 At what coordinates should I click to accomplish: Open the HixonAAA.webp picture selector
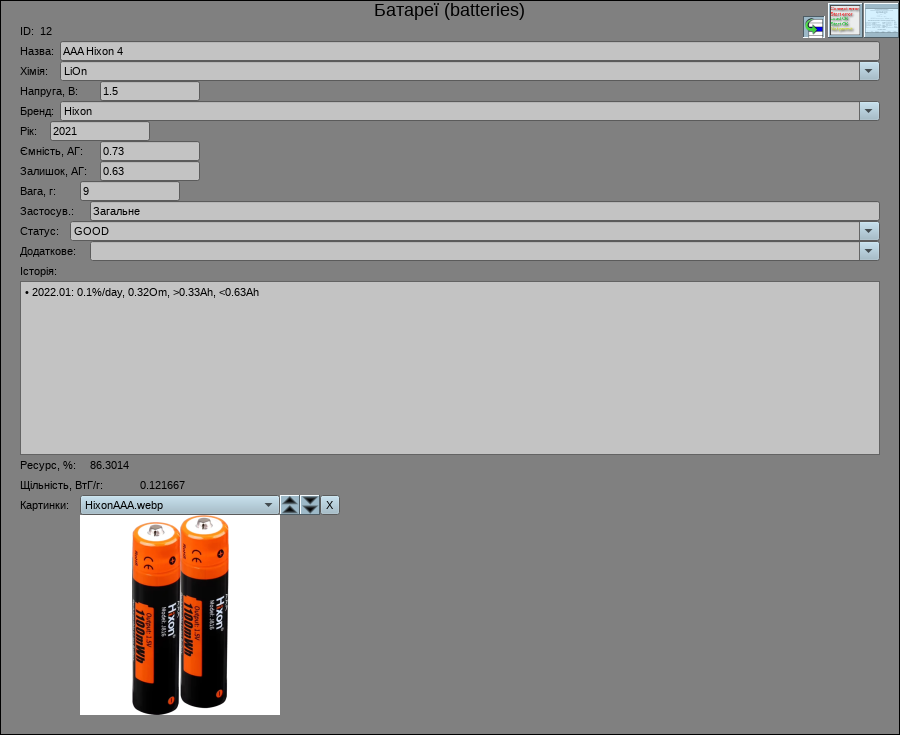(x=179, y=505)
